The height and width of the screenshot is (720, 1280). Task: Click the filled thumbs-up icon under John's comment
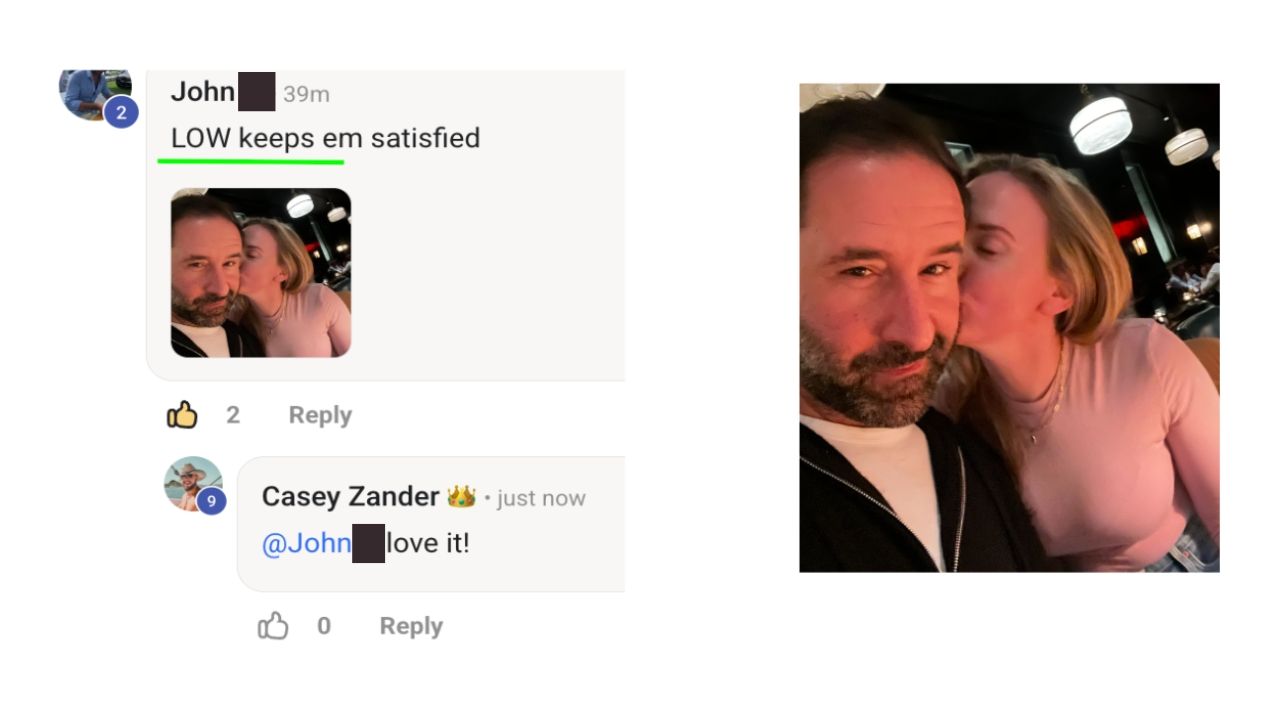[182, 415]
